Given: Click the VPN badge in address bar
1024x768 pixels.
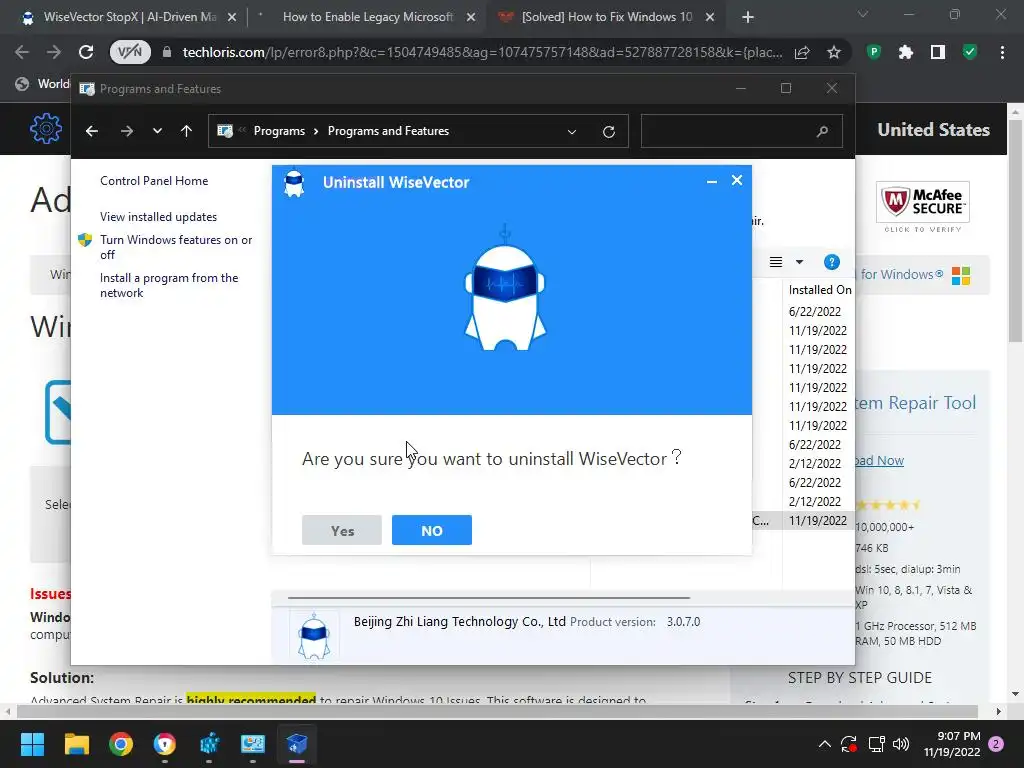Looking at the screenshot, I should point(130,52).
